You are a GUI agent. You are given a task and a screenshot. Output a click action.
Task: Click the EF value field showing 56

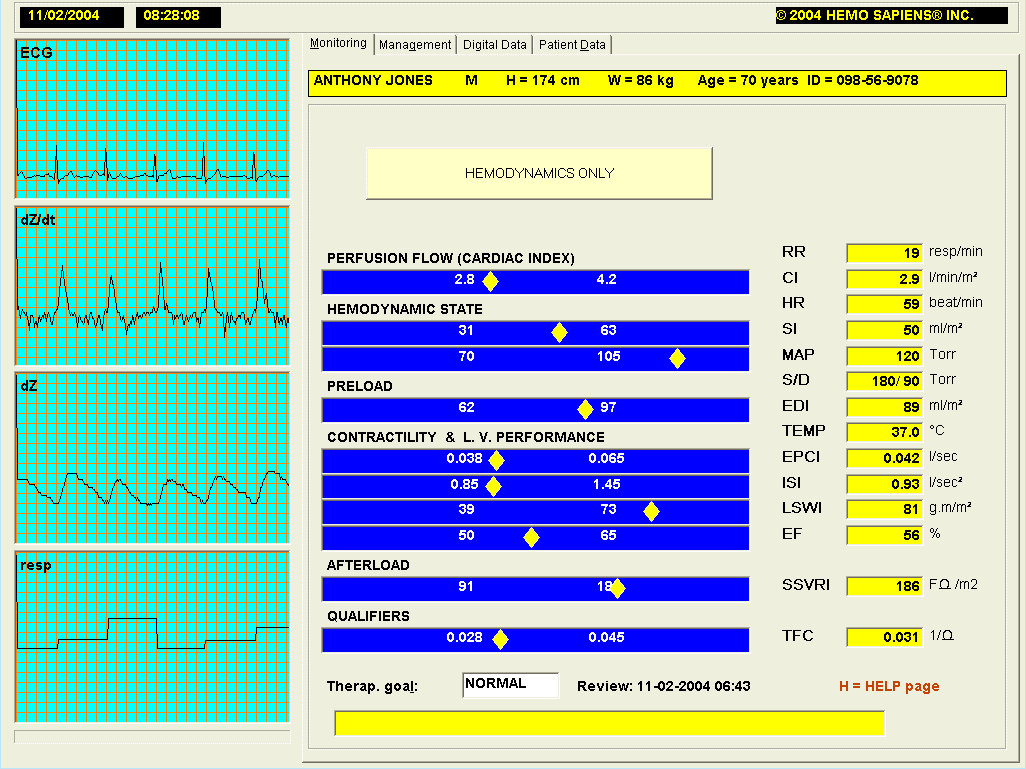pyautogui.click(x=884, y=535)
